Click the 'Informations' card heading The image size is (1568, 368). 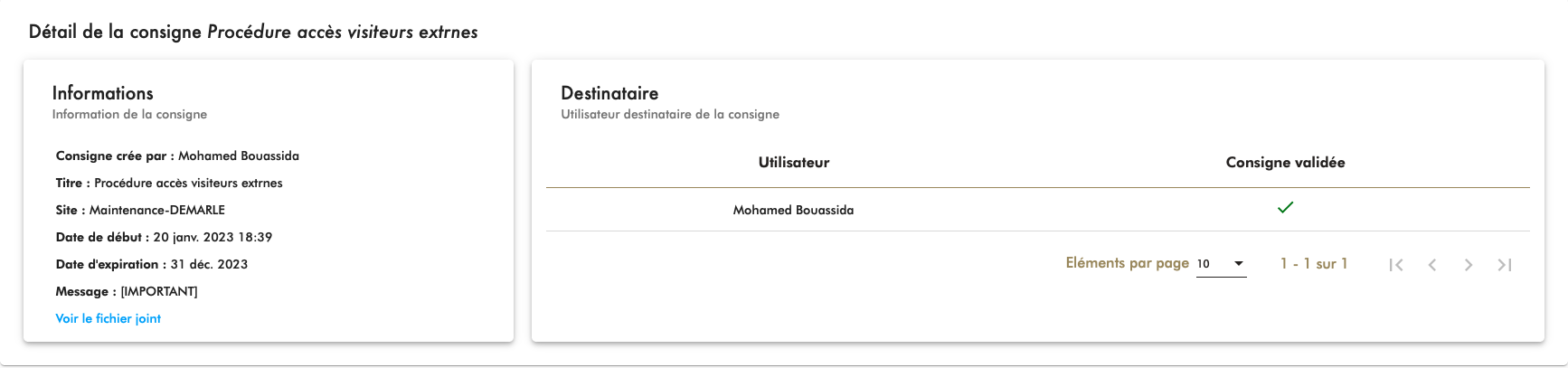(102, 93)
